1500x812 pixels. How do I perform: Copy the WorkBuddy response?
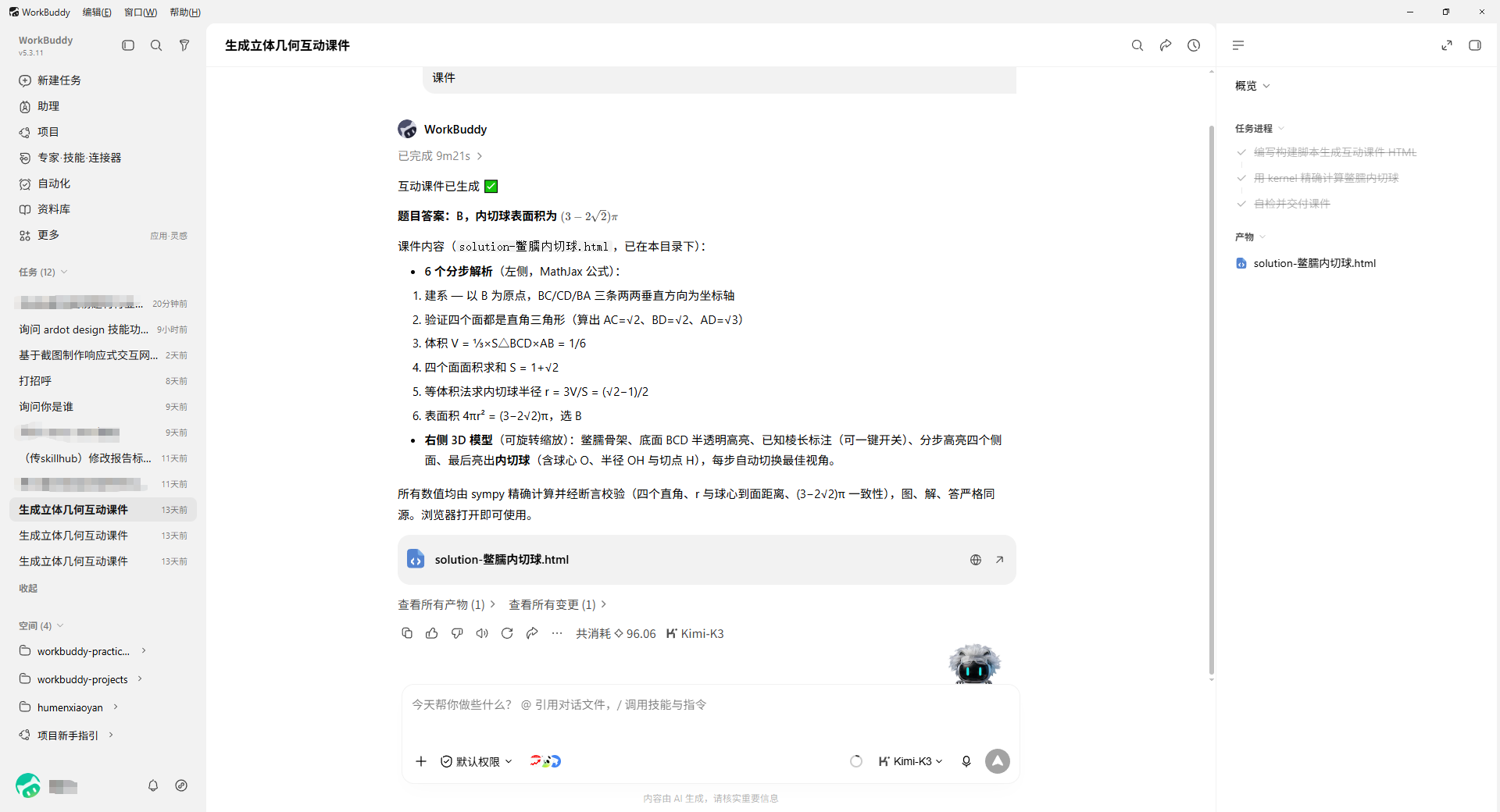(407, 633)
